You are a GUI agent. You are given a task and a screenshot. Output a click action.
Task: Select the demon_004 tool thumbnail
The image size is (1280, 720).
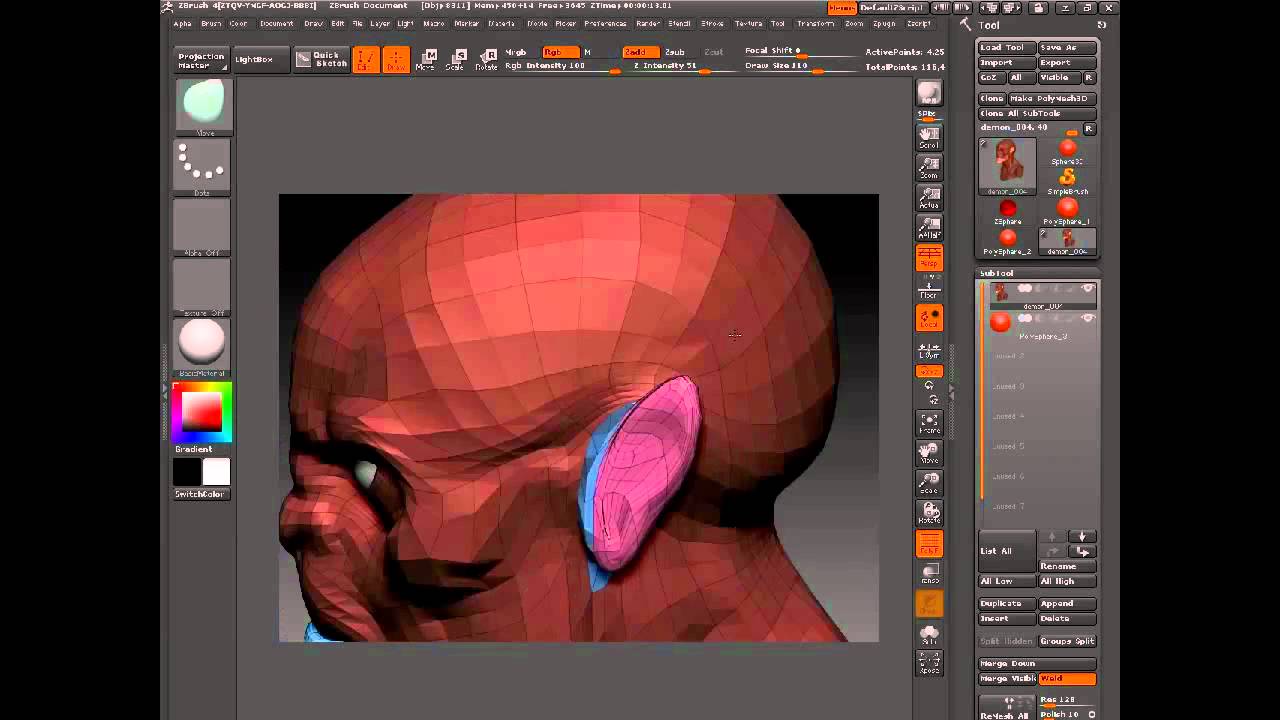click(1007, 166)
